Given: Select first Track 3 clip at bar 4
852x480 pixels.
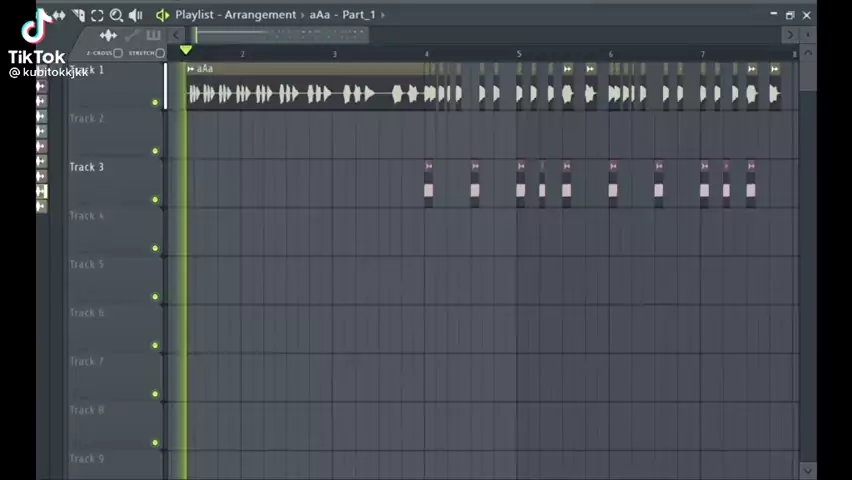Looking at the screenshot, I should [429, 184].
